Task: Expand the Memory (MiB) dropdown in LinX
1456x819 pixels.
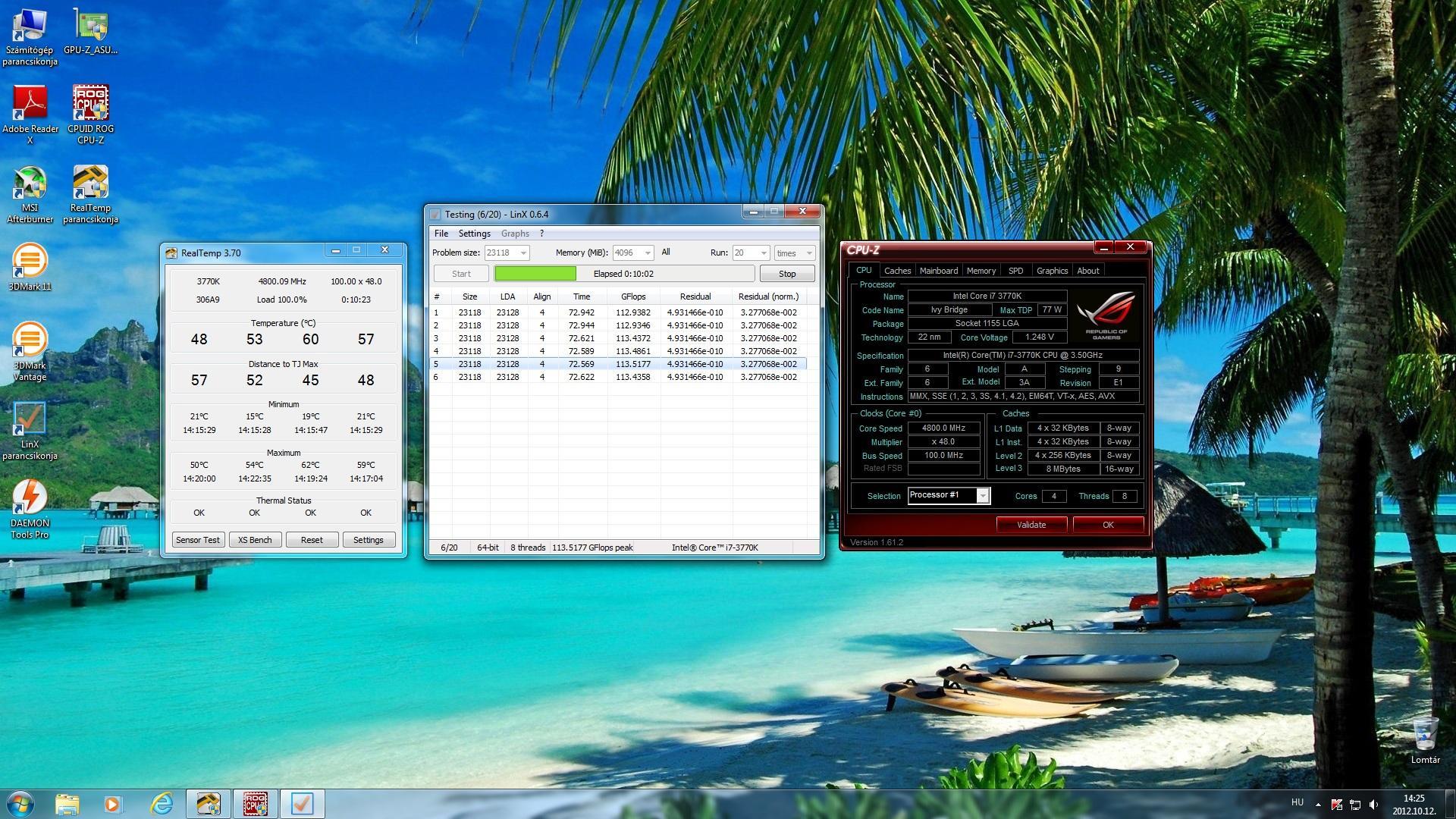Action: [647, 253]
